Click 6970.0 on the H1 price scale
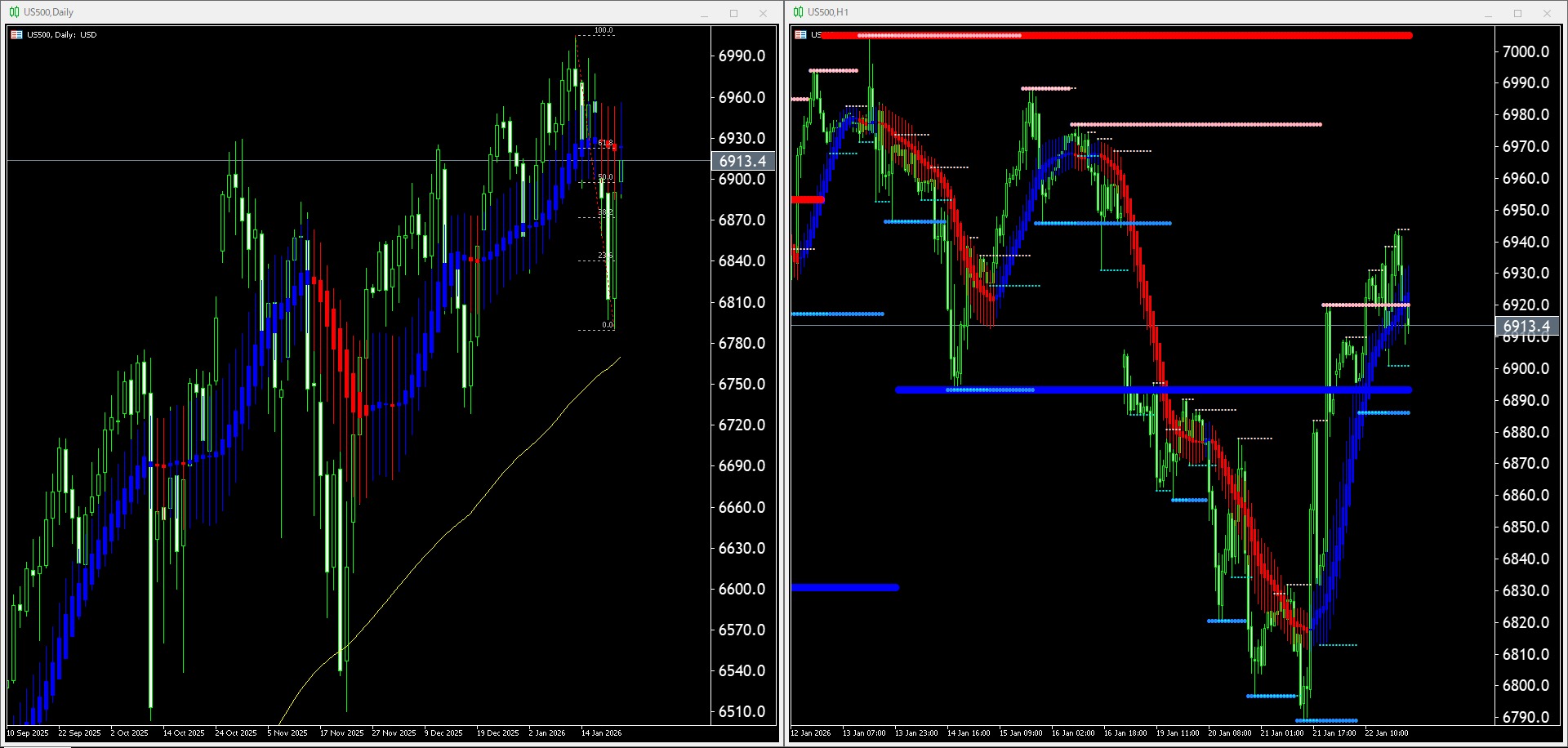 (x=1526, y=146)
